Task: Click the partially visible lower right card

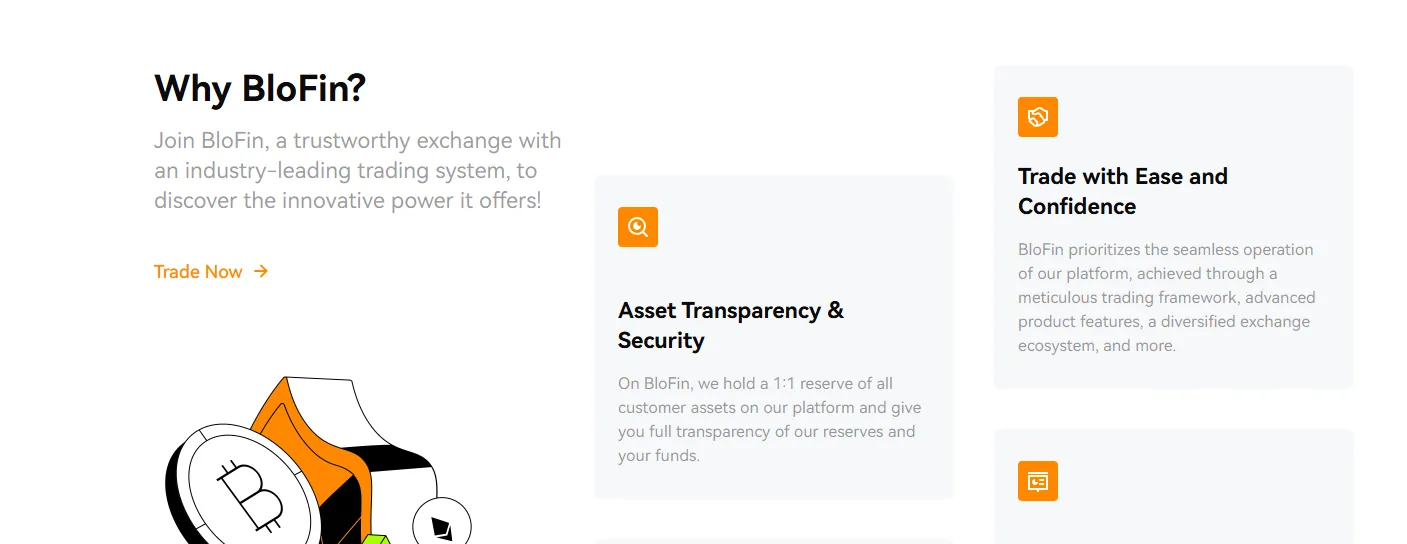Action: tap(1173, 487)
